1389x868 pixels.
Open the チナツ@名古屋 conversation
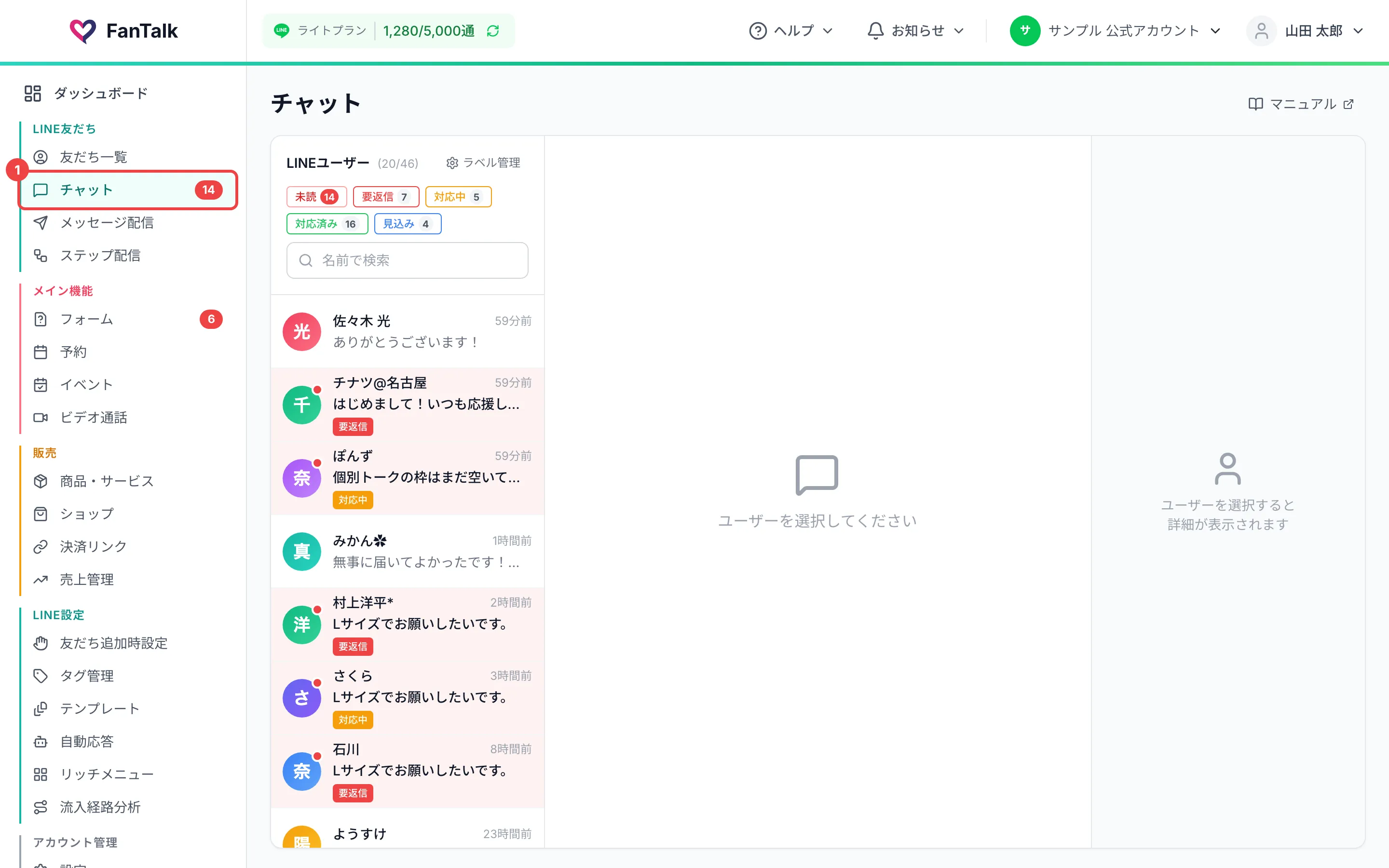click(x=407, y=404)
